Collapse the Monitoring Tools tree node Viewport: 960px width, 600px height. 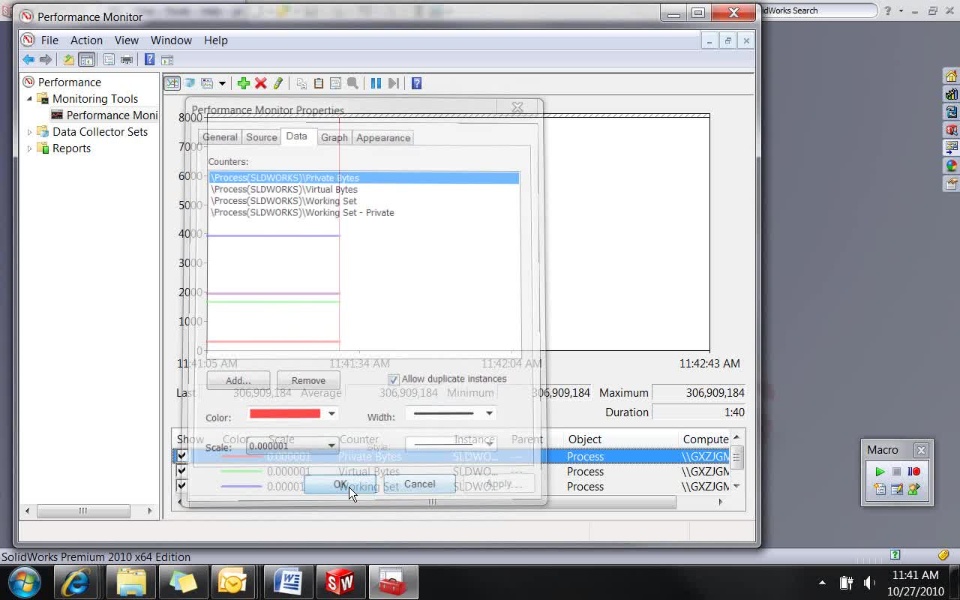[x=29, y=99]
